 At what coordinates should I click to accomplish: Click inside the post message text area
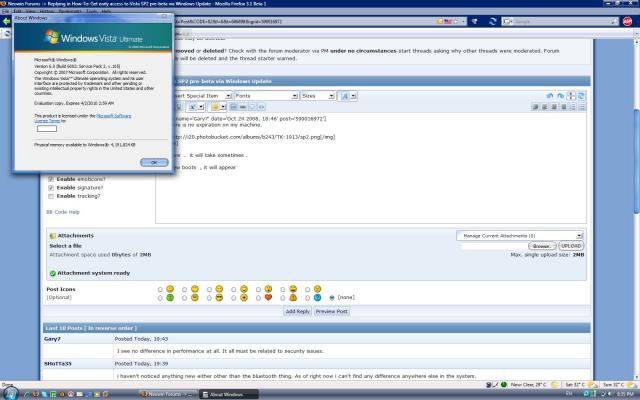tap(371, 168)
